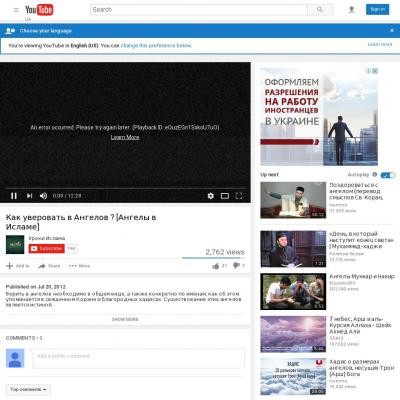This screenshot has width=400, height=400.
Task: Close the language banner
Action: click(x=392, y=31)
